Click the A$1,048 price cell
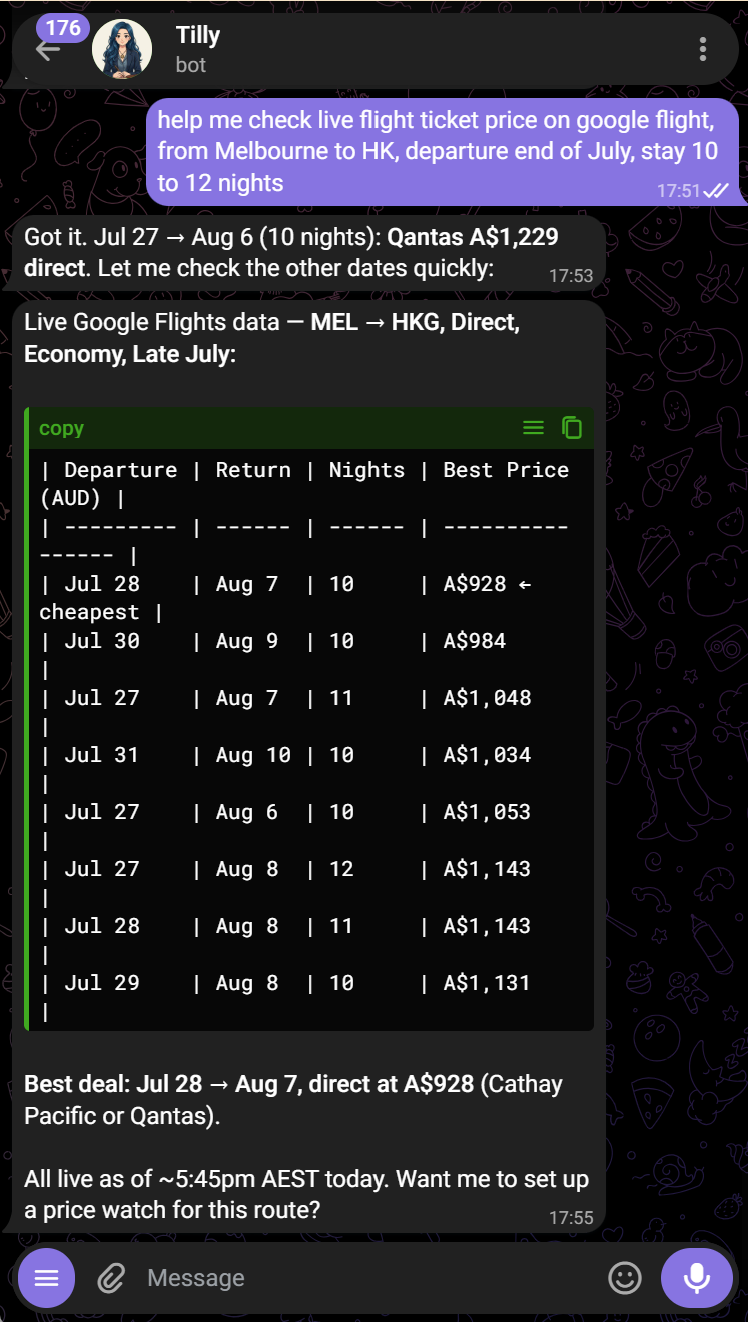The height and width of the screenshot is (1322, 748). (x=487, y=698)
